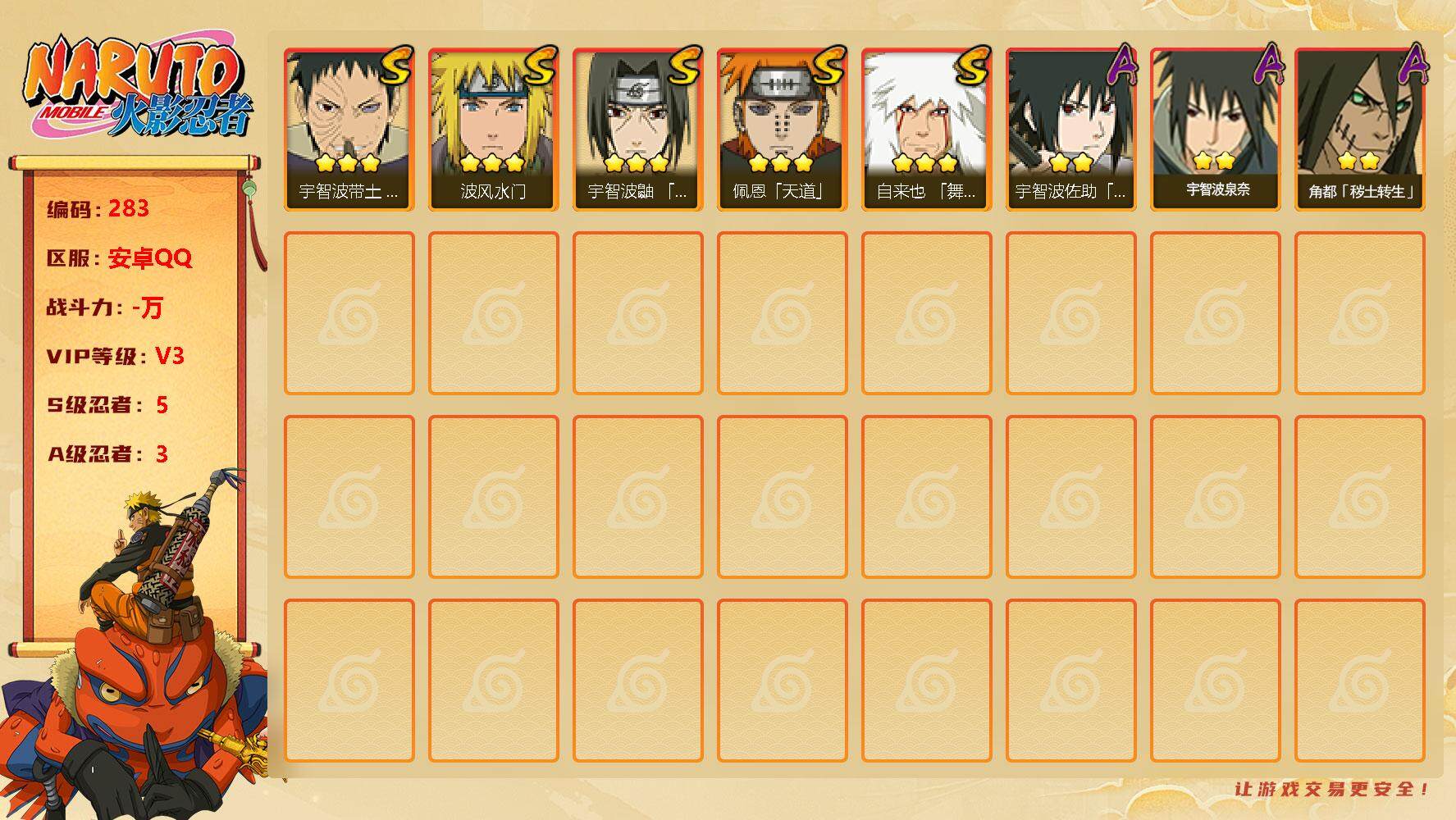Screen dimensions: 1456x820
Task: Click the 区服 安卓QQ server label
Action: (119, 258)
